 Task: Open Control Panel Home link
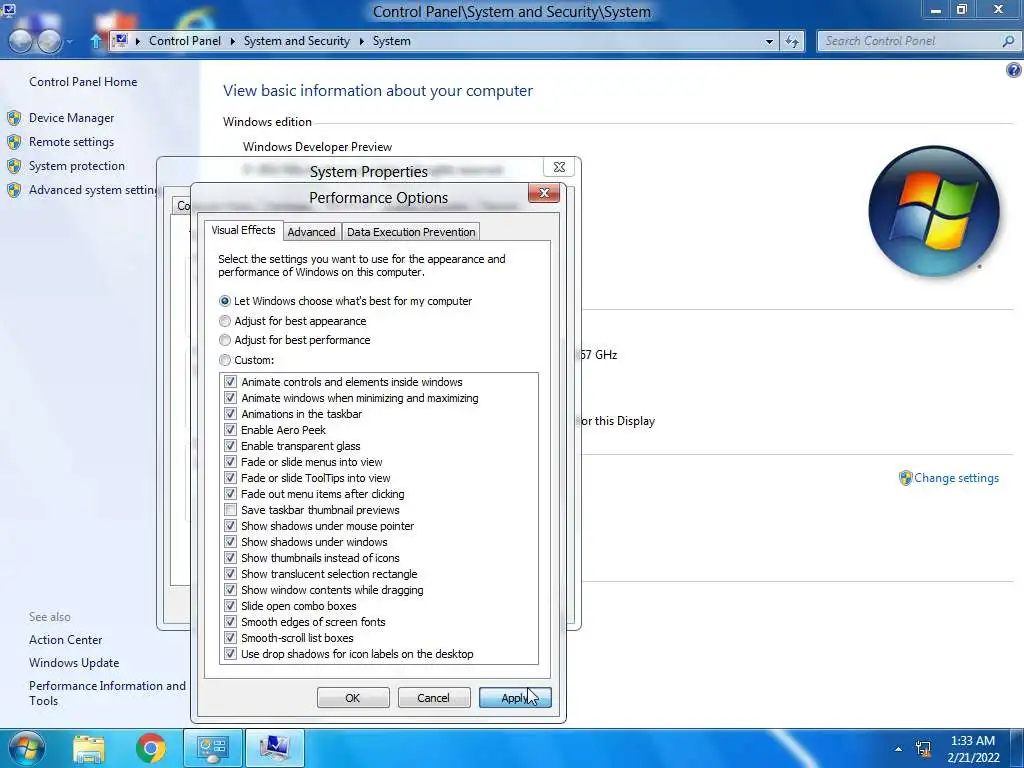coord(83,82)
